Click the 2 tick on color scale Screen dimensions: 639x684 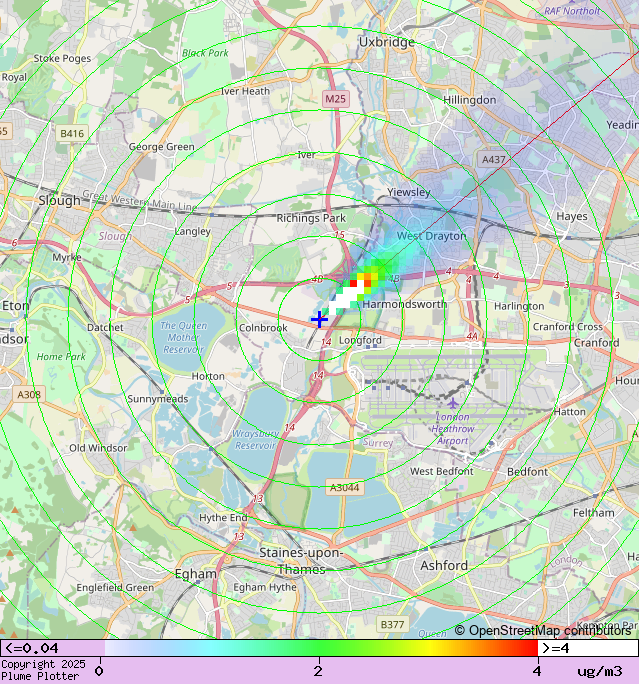(x=318, y=671)
